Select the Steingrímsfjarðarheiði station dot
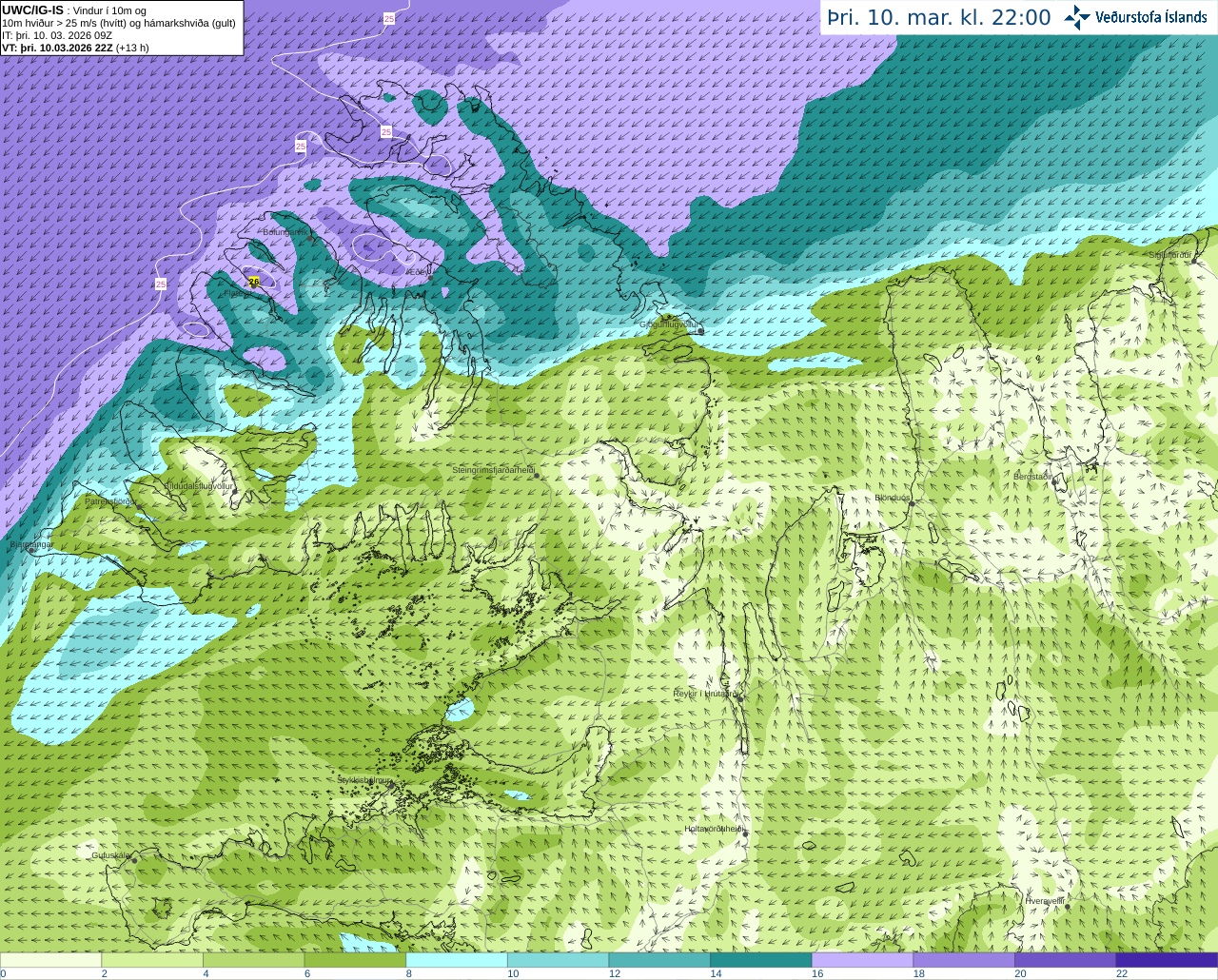 point(536,475)
